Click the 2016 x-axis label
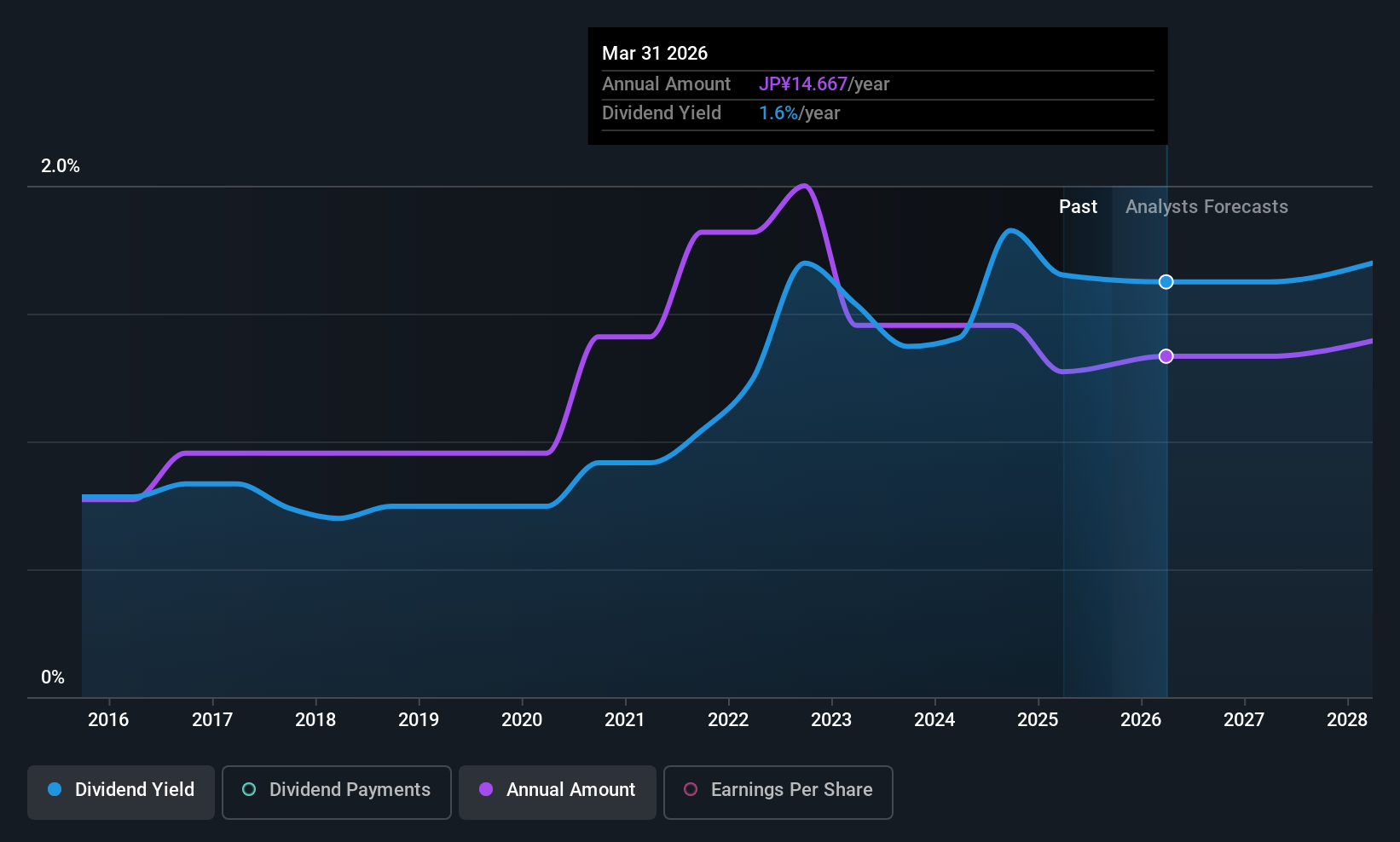The width and height of the screenshot is (1400, 842). point(108,720)
